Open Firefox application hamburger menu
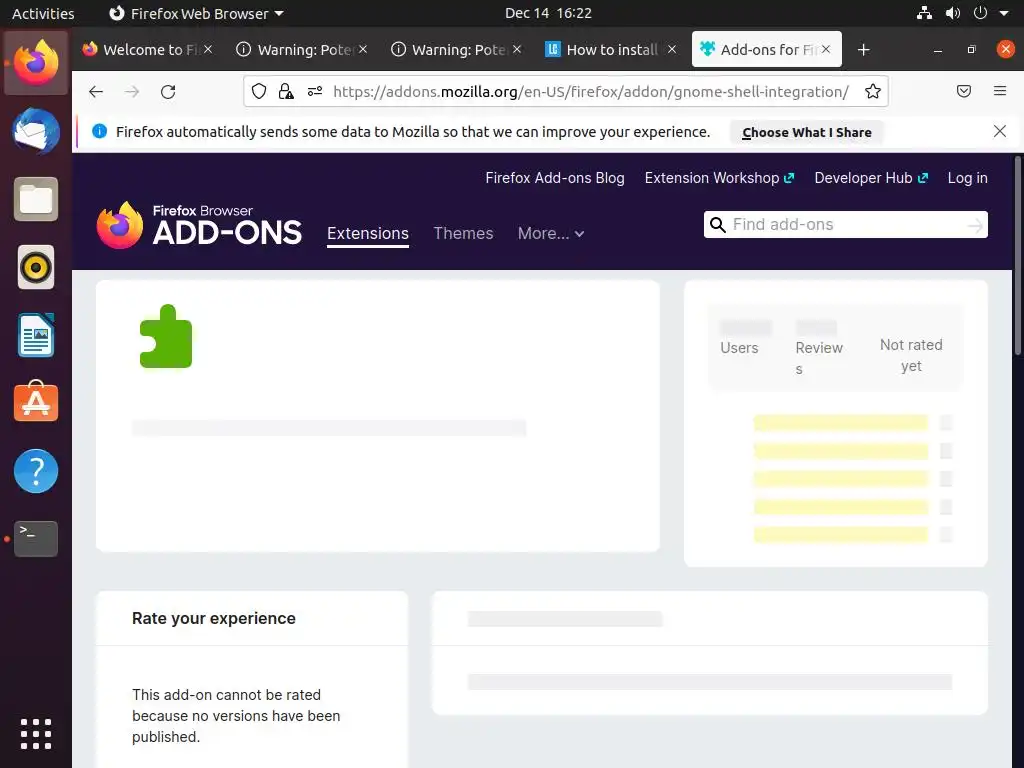 [x=1000, y=91]
